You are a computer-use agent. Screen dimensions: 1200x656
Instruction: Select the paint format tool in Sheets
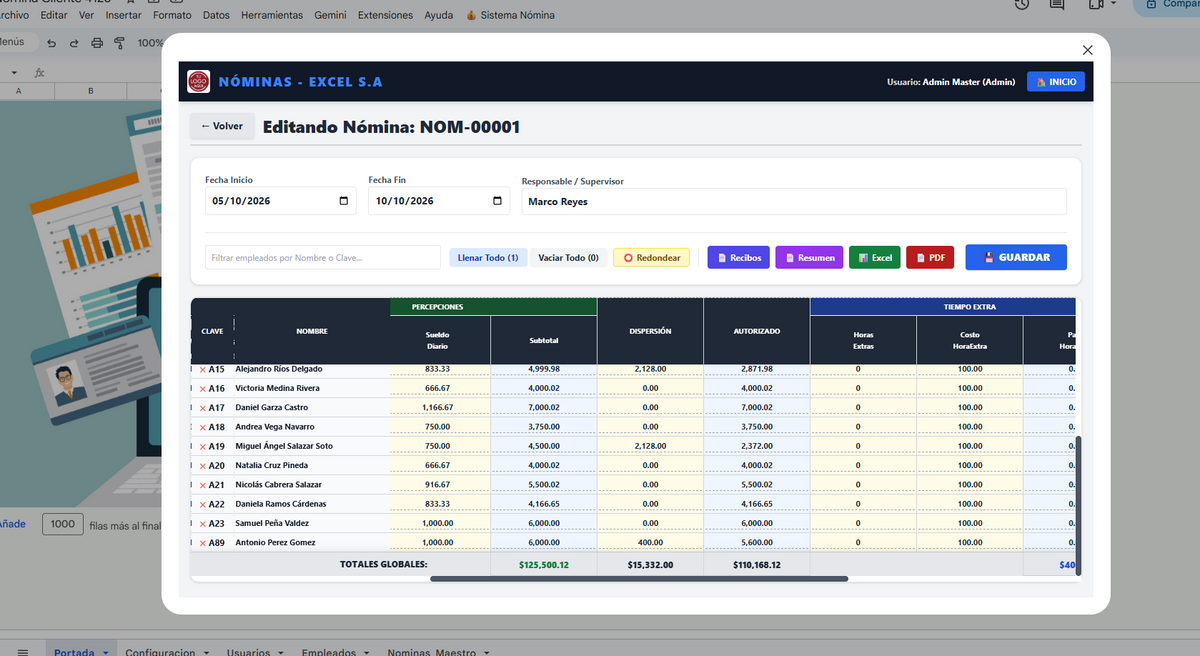pos(120,43)
